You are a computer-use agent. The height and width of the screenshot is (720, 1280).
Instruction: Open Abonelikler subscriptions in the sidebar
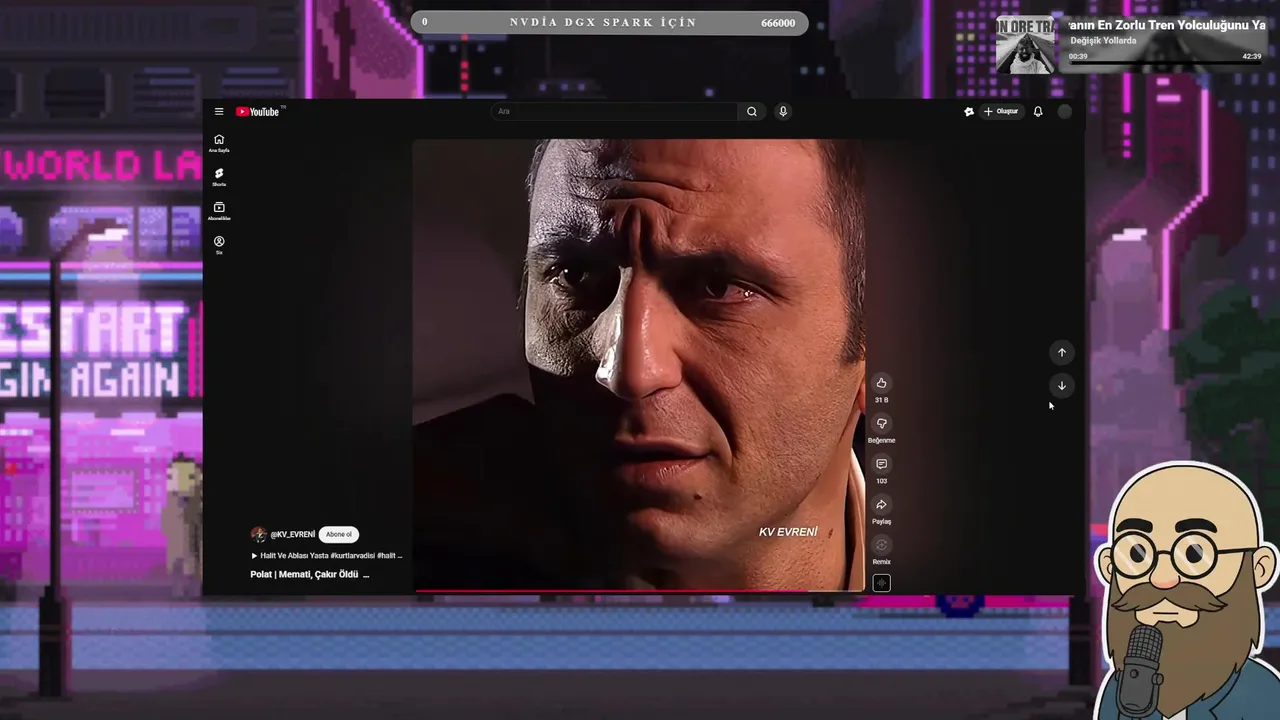pos(219,211)
